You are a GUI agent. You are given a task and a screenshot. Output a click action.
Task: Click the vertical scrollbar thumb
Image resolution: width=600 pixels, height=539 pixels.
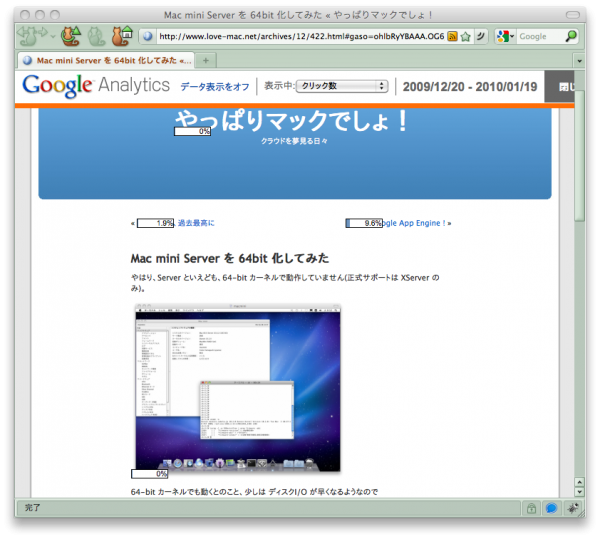pos(579,155)
